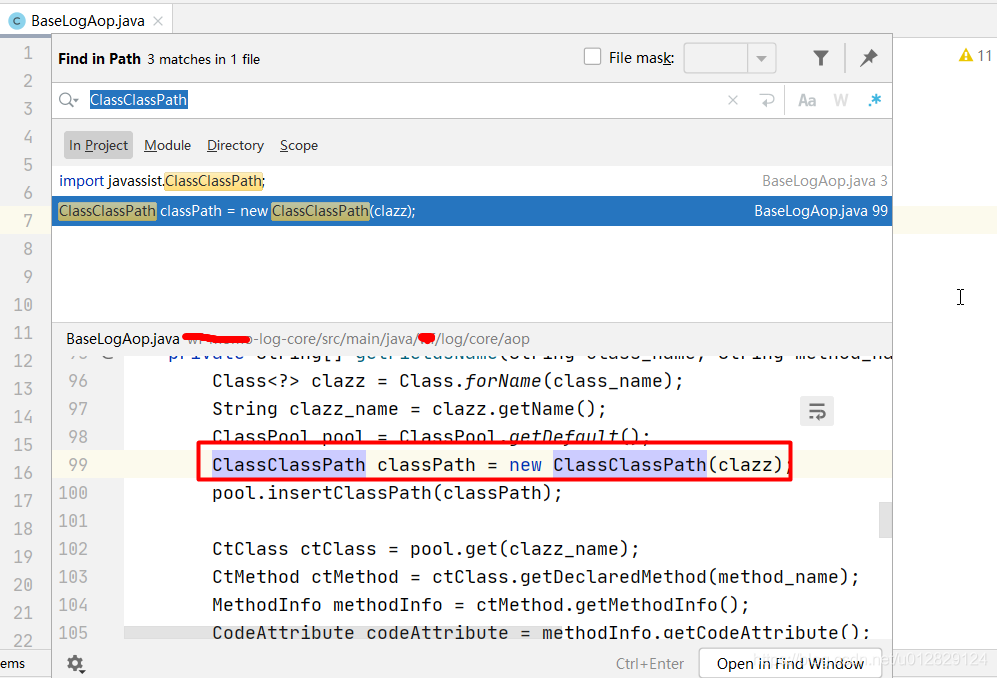Switch to the Module scope tab

[167, 145]
